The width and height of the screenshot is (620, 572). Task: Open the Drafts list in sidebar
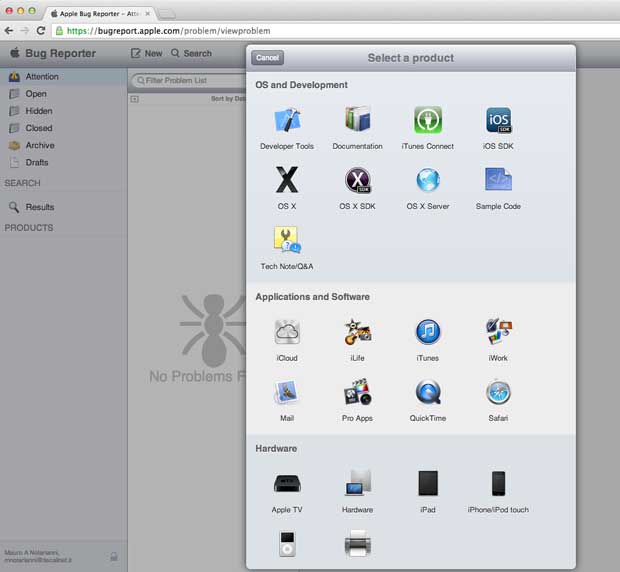pos(63,162)
